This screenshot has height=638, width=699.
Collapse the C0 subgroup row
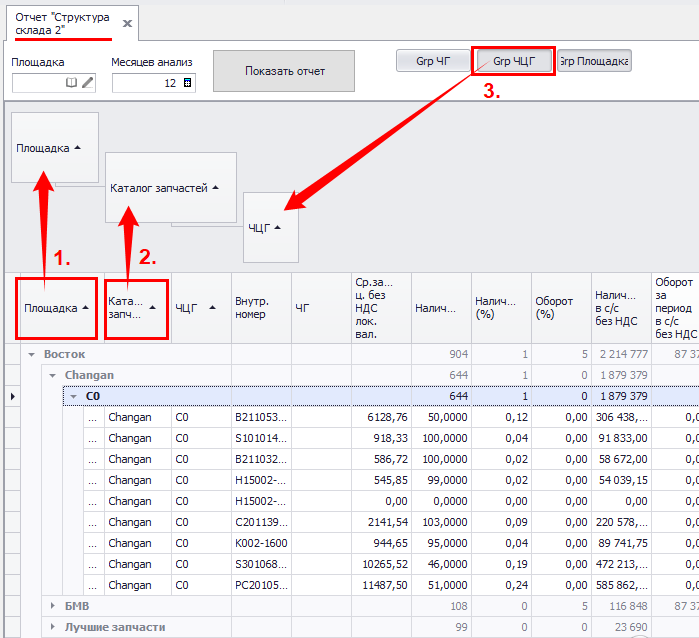[73, 397]
